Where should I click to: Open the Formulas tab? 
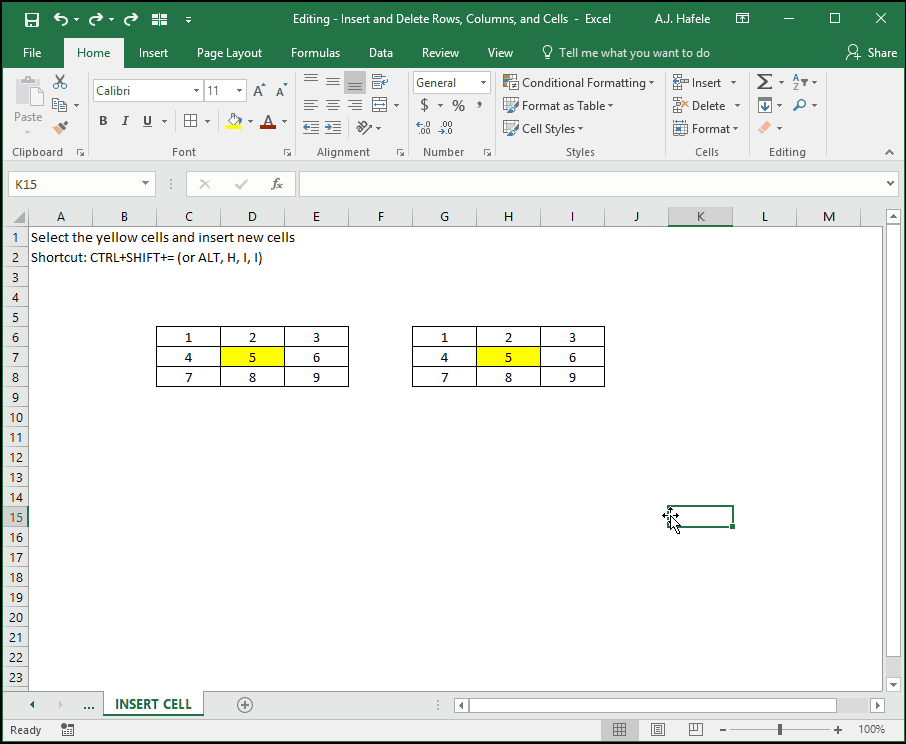pyautogui.click(x=315, y=53)
